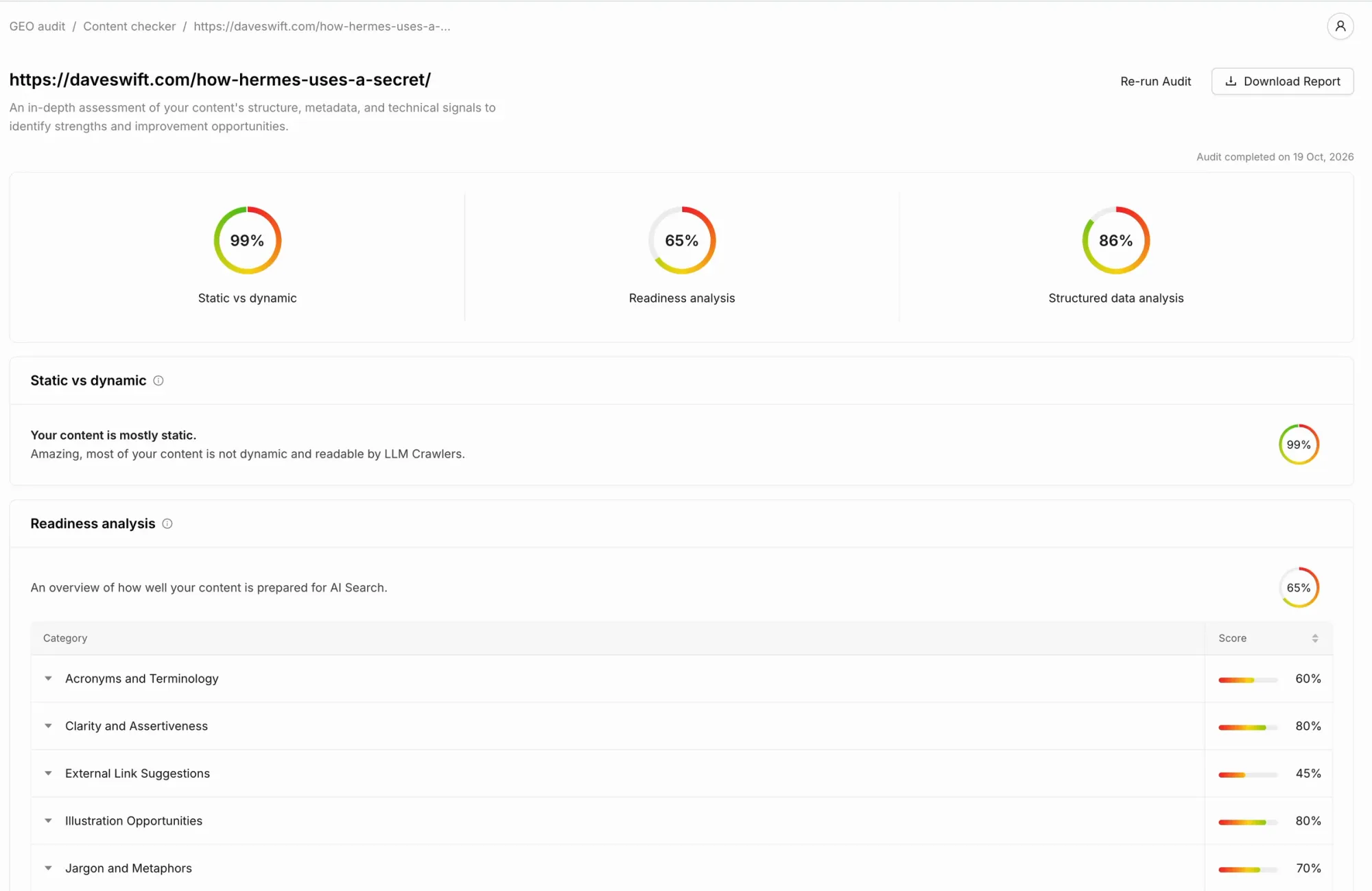Image resolution: width=1372 pixels, height=891 pixels.
Task: Click the 60% score bar for Acronyms
Action: (x=1248, y=680)
